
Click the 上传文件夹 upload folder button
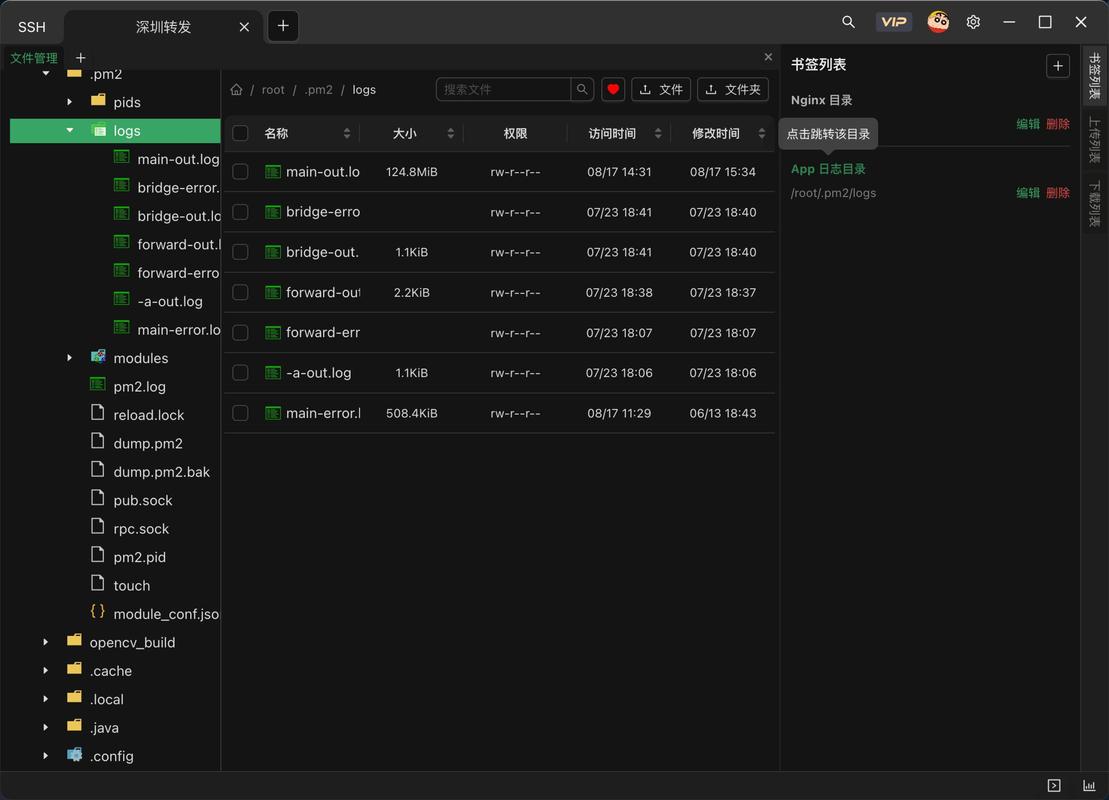click(733, 89)
